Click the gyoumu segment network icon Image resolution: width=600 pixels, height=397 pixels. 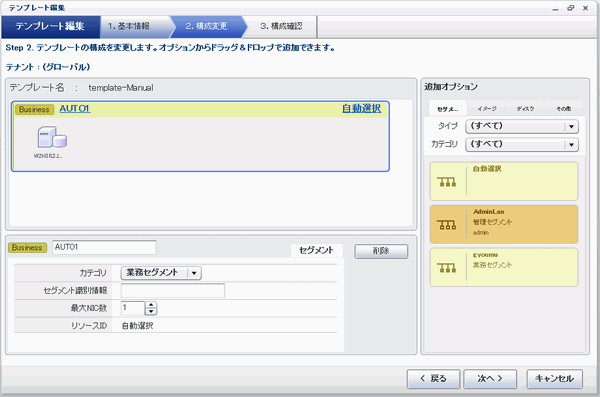pos(447,268)
